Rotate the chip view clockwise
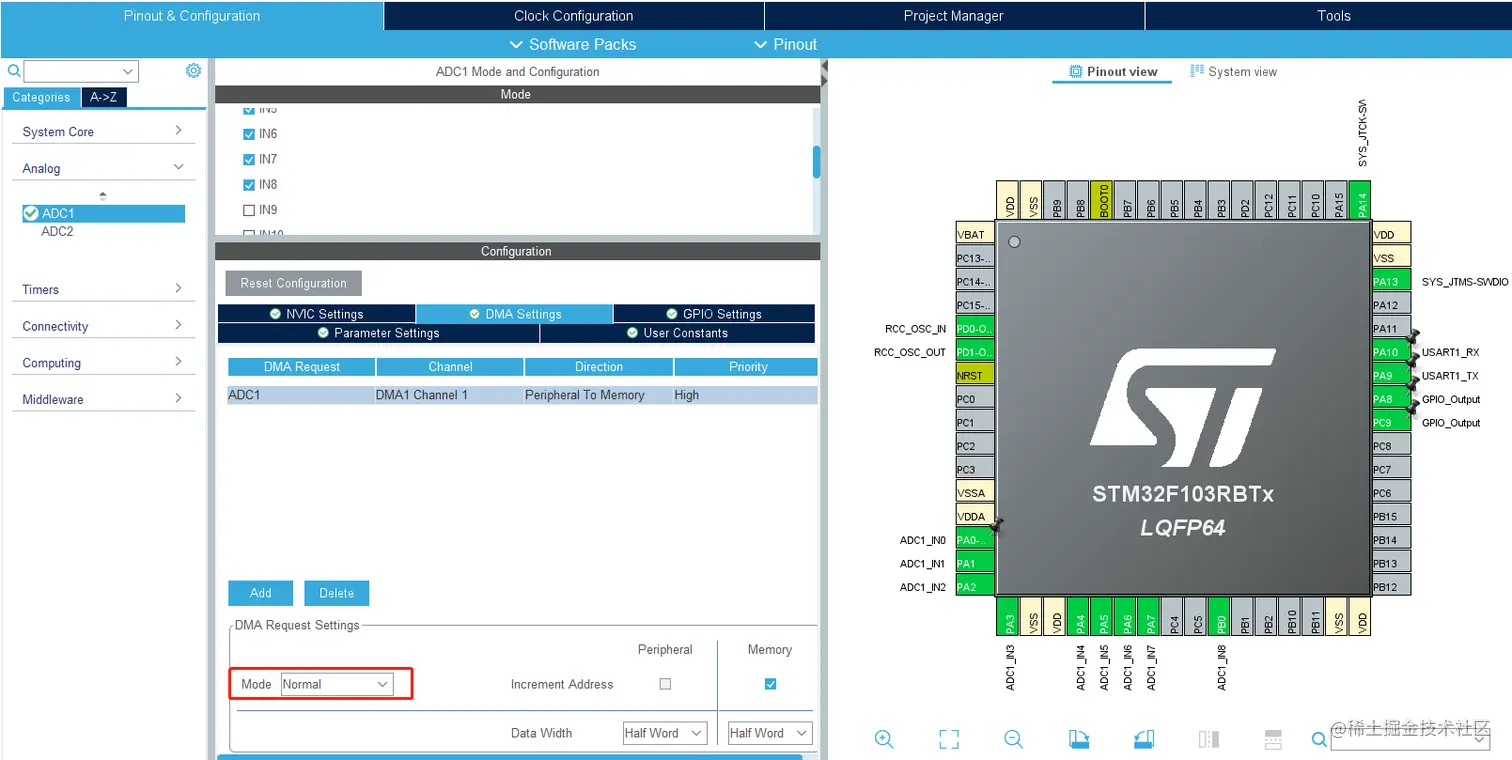 point(1079,739)
